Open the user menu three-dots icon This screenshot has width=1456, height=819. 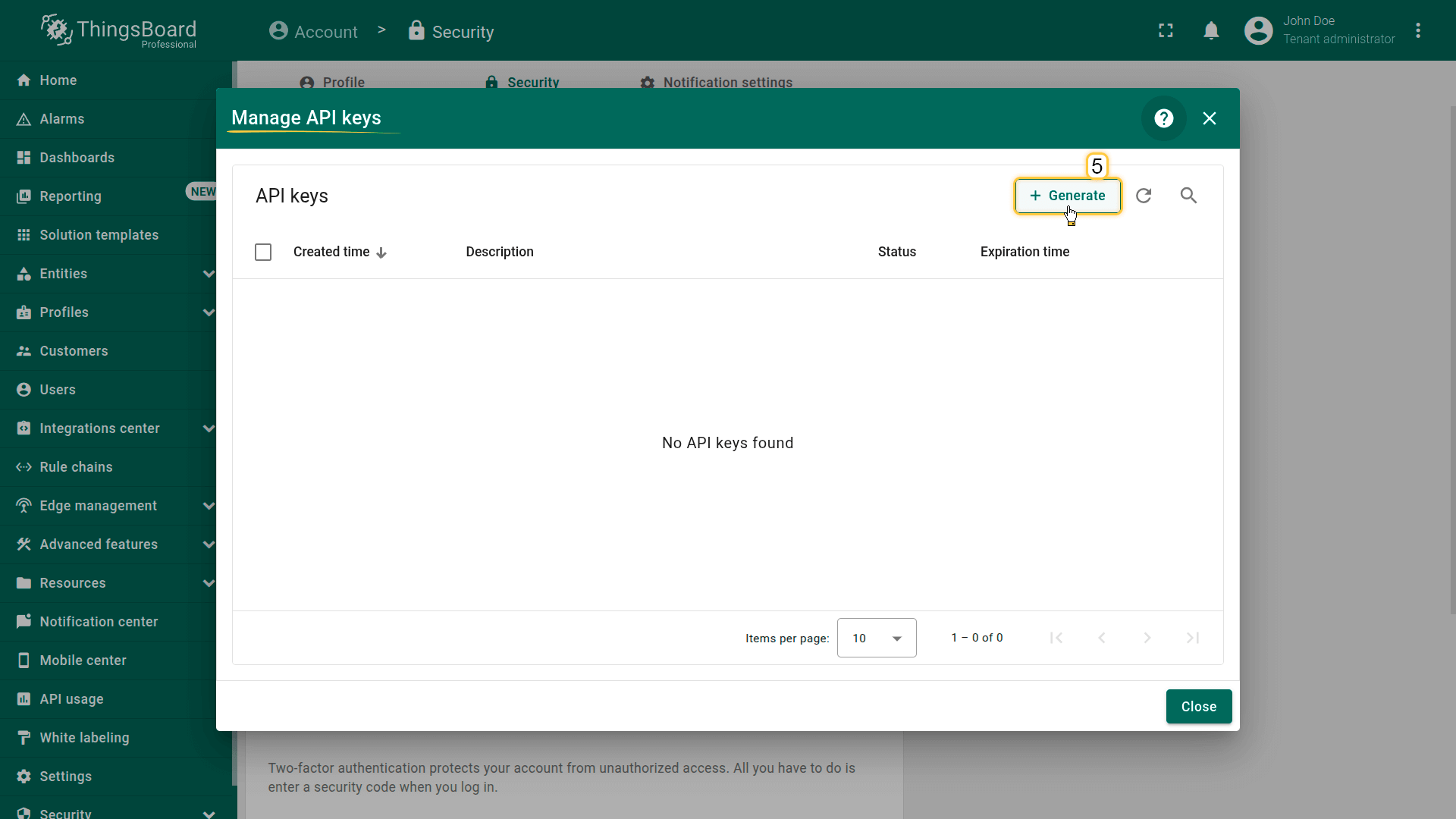tap(1417, 31)
